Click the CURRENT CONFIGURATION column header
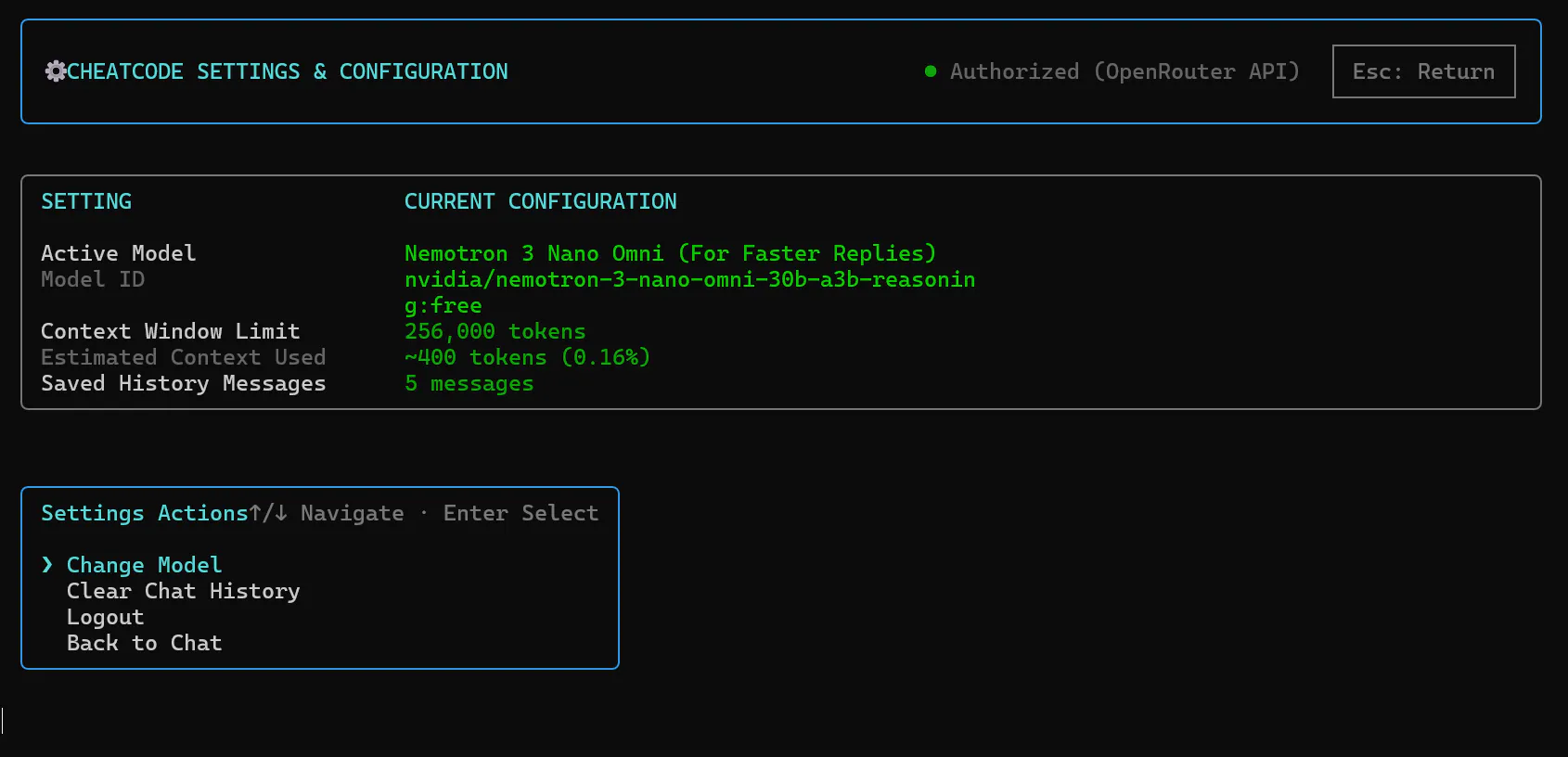Viewport: 1568px width, 757px height. (x=540, y=201)
